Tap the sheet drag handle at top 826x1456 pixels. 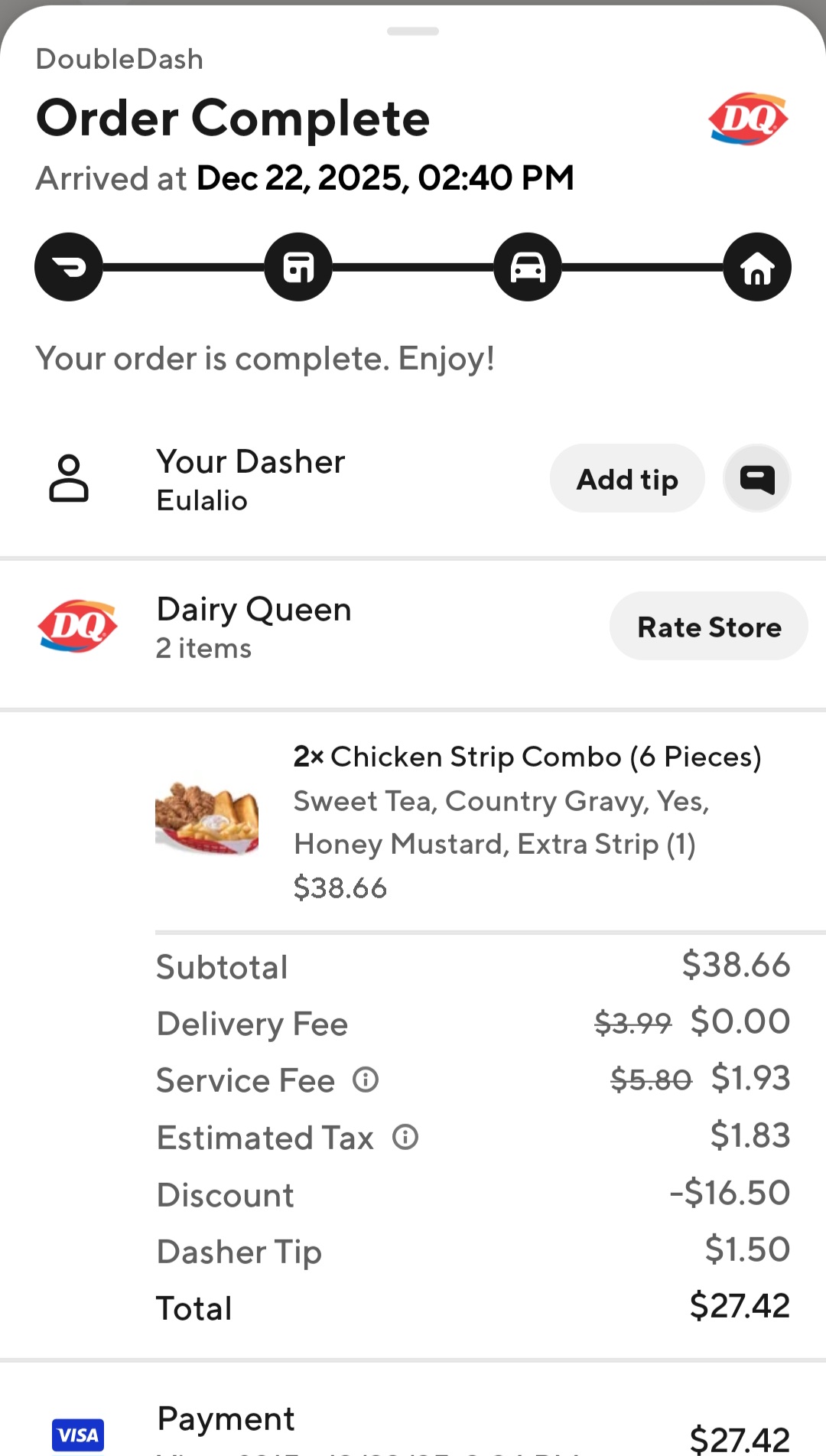pos(413,31)
